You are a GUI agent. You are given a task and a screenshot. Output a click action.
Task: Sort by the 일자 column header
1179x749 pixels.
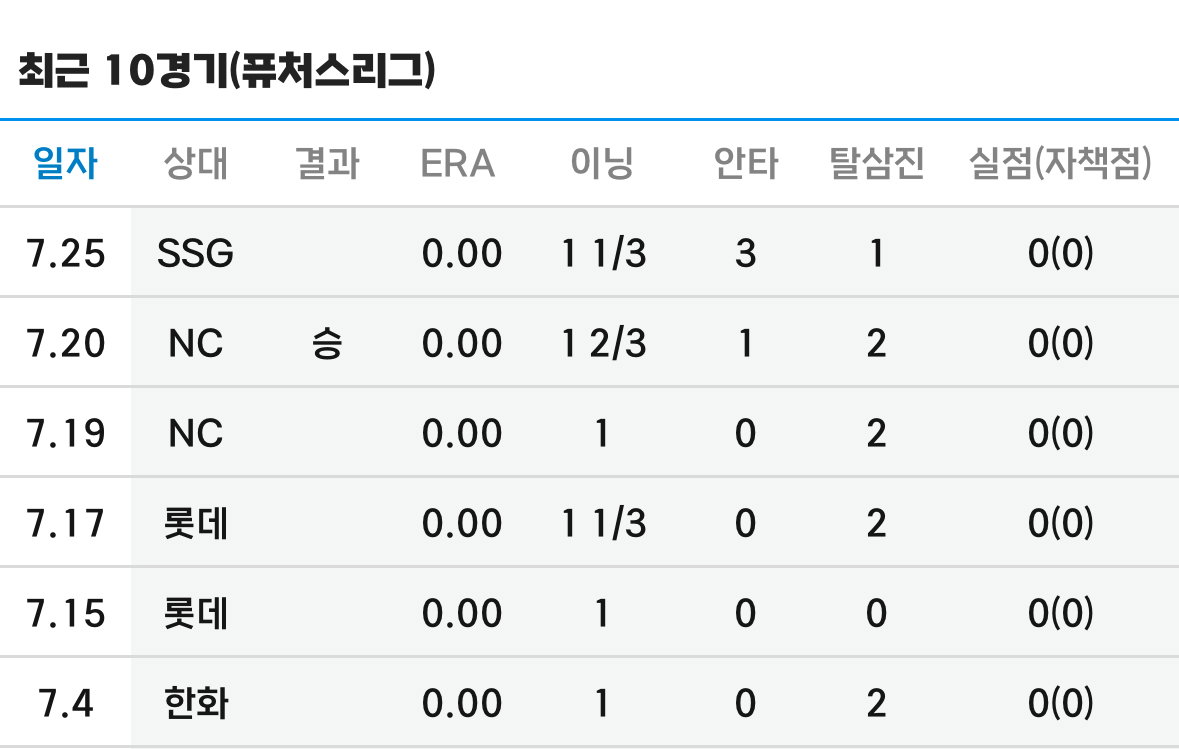tap(65, 163)
